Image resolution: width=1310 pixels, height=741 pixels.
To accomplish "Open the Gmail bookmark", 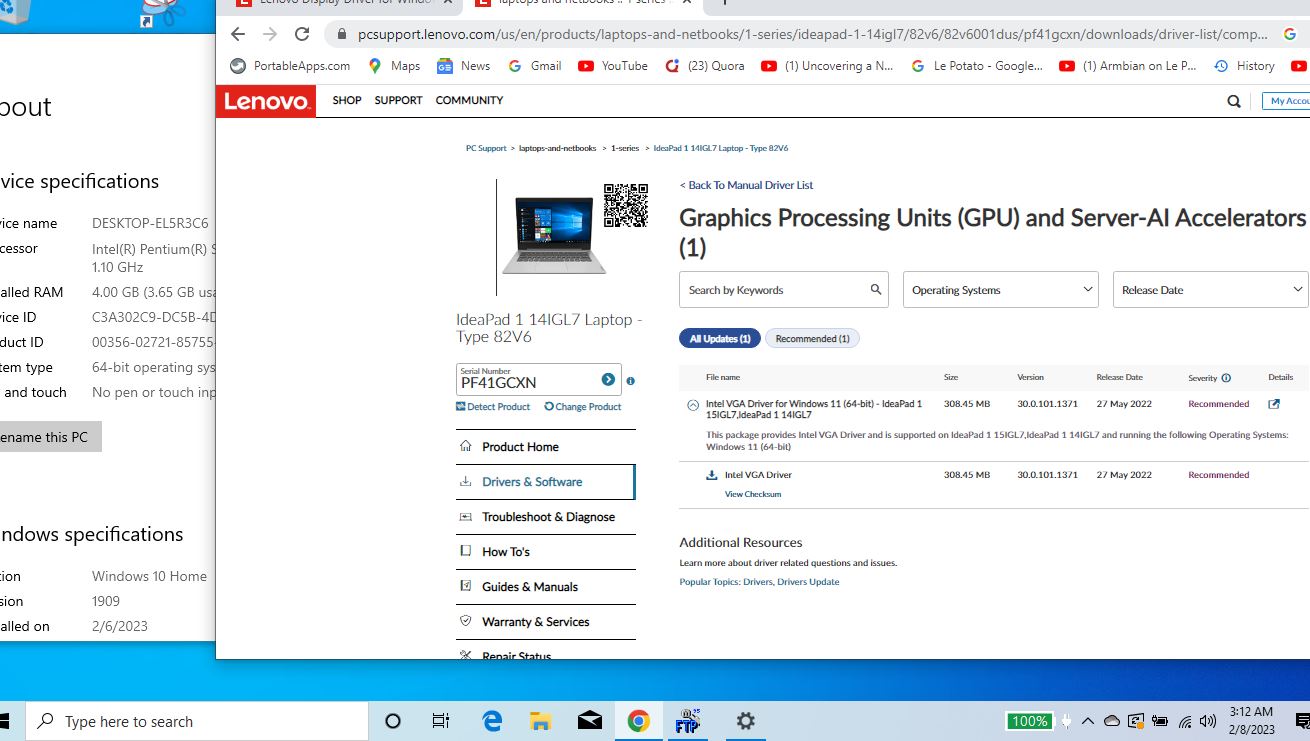I will (534, 66).
